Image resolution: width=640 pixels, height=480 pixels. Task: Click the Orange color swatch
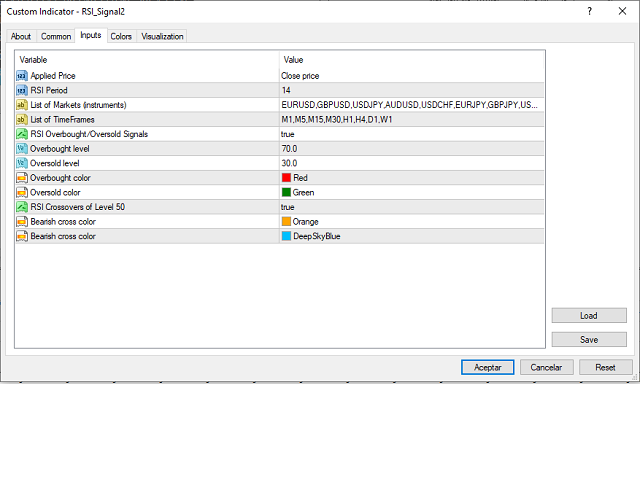[286, 222]
